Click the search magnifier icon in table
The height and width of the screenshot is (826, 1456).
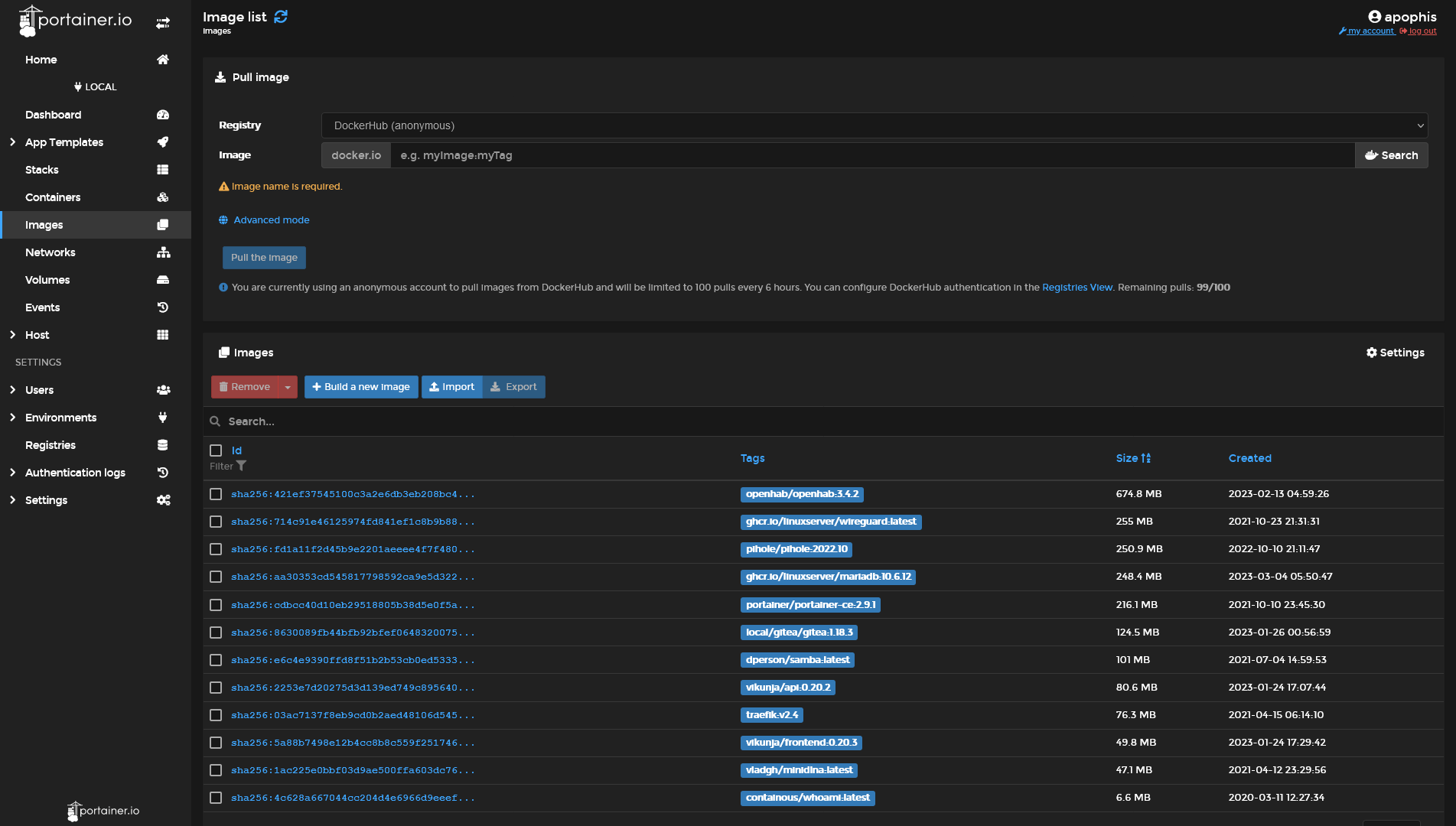click(215, 421)
